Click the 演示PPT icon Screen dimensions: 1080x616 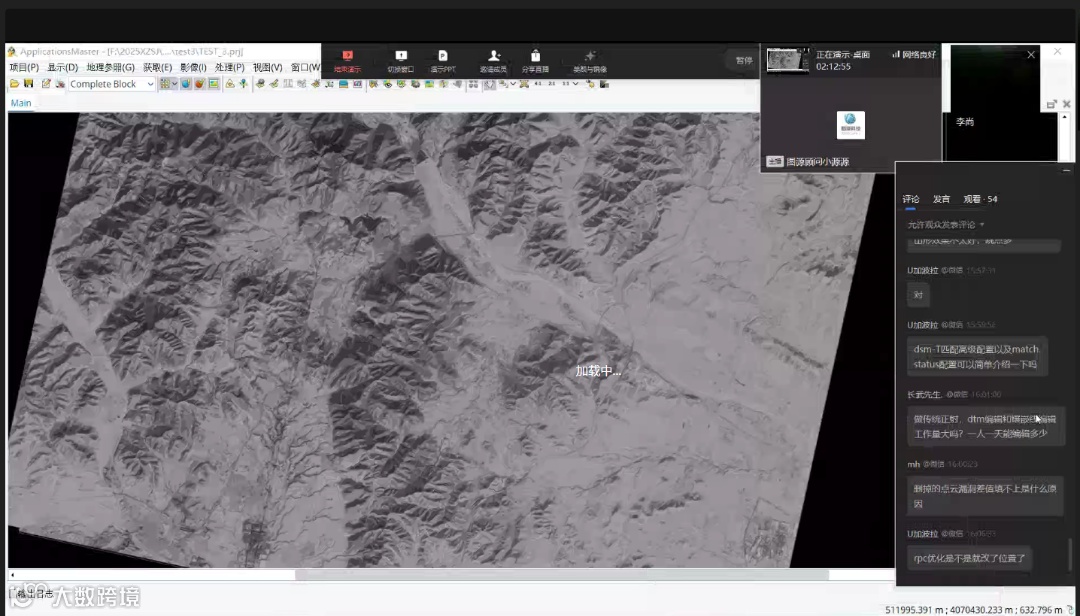(x=443, y=56)
